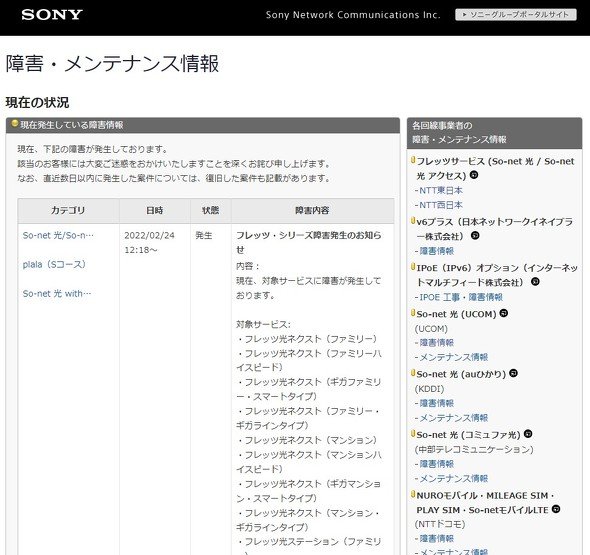Open the IPOE 工事・障害情報 link
Viewport: 590px width, 555px height.
[x=461, y=297]
